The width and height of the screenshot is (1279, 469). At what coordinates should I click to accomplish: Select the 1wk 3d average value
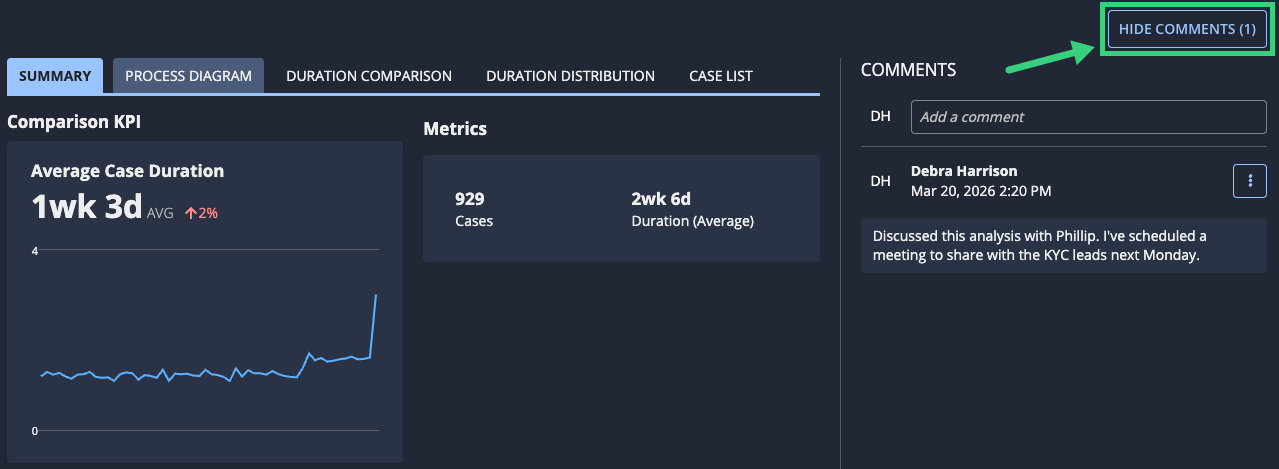tap(86, 207)
